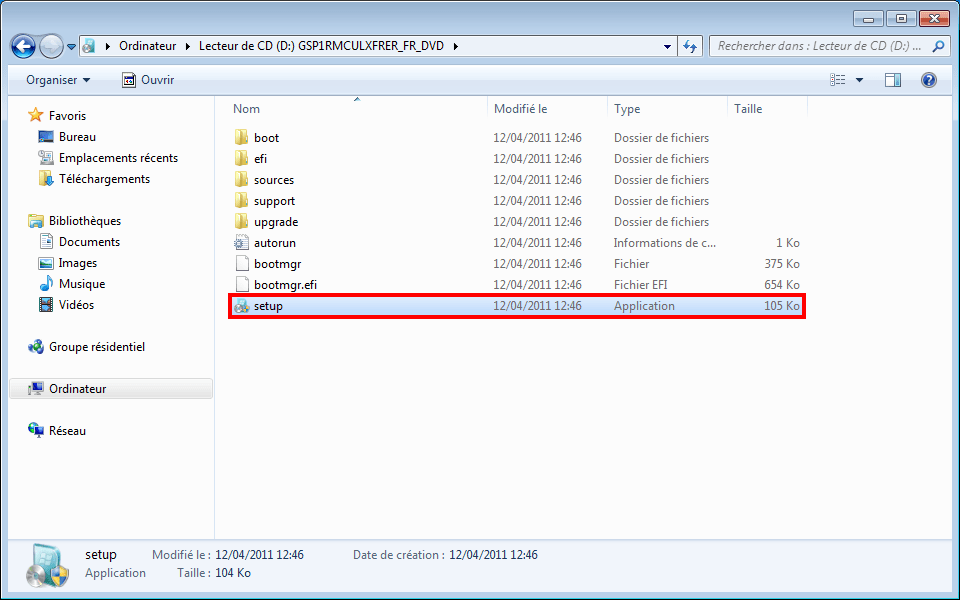Expand arrow before Ordinateur in address bar
The image size is (960, 600).
(x=108, y=46)
